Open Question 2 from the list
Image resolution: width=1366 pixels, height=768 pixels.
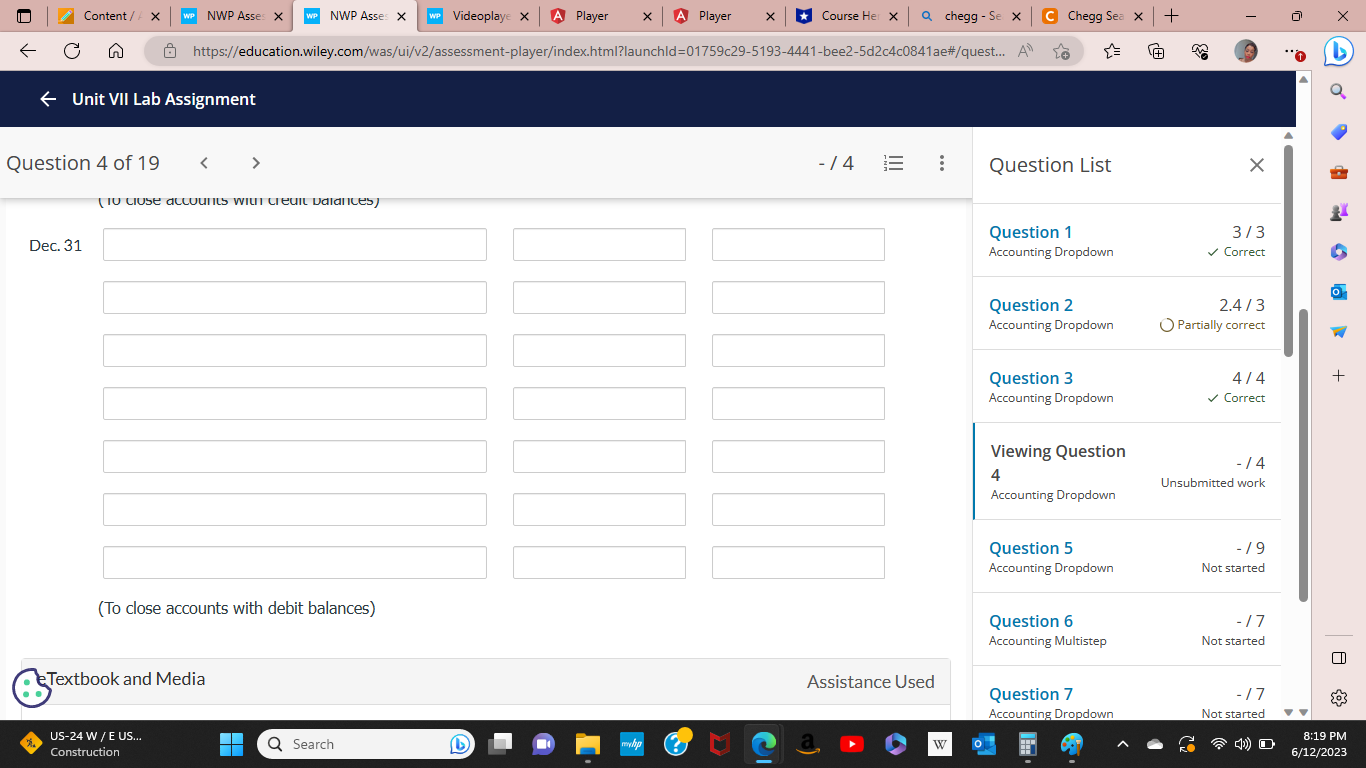[x=1030, y=305]
